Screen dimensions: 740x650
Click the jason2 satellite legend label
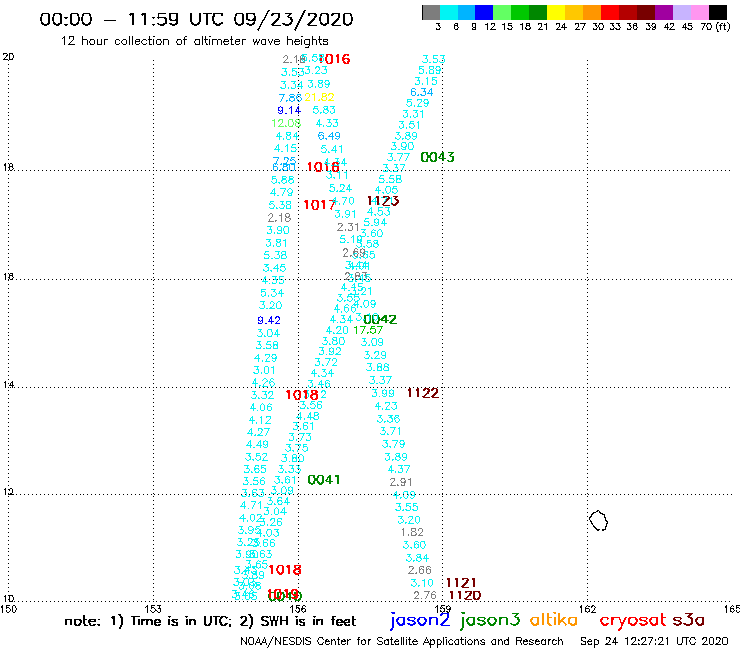click(x=420, y=621)
